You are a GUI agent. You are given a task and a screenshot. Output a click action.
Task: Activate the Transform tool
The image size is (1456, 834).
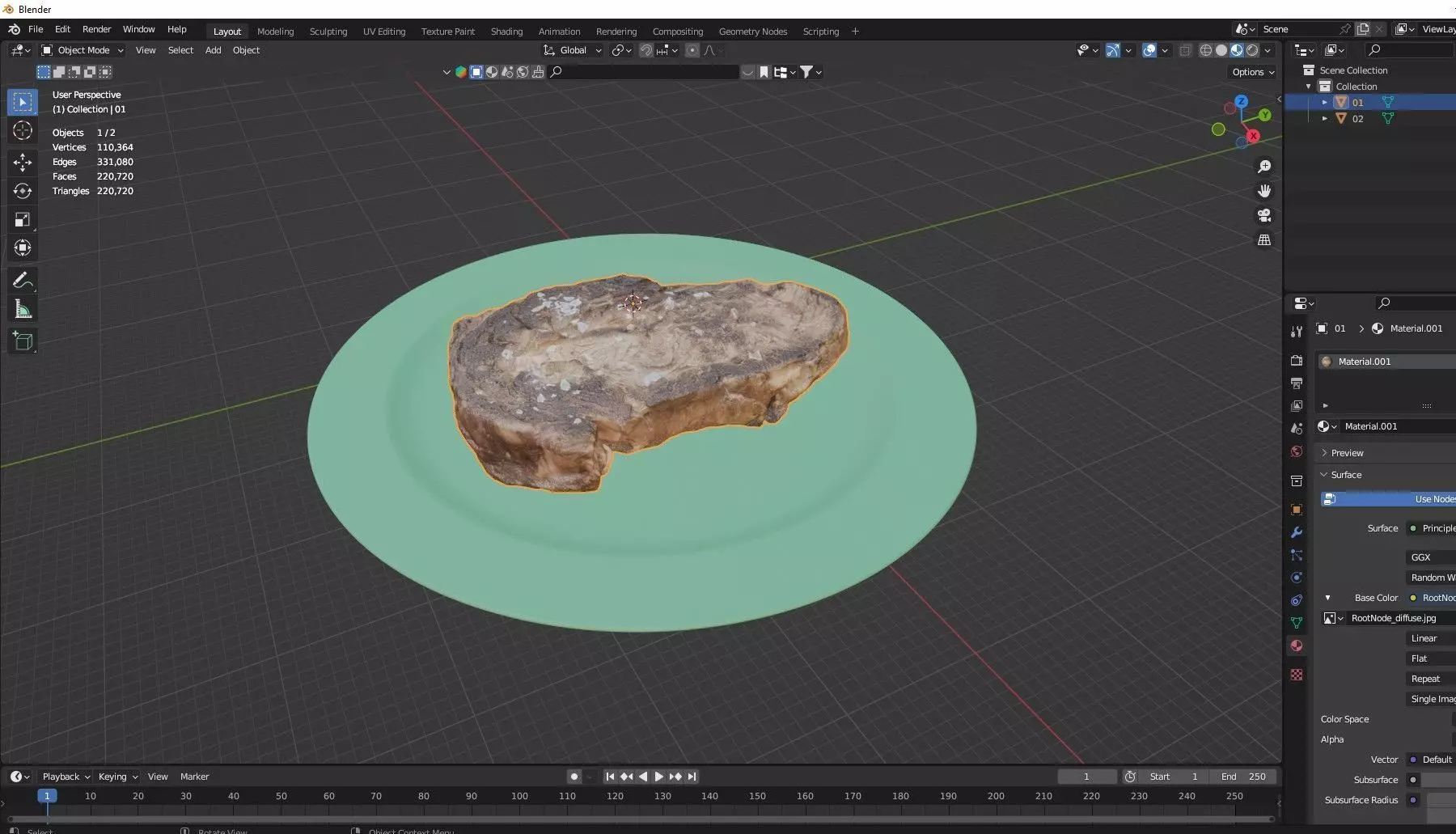pyautogui.click(x=23, y=248)
